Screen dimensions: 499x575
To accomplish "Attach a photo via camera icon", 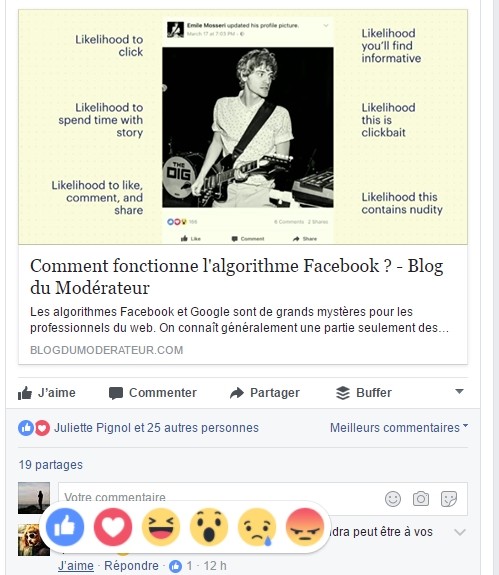I will pos(421,499).
